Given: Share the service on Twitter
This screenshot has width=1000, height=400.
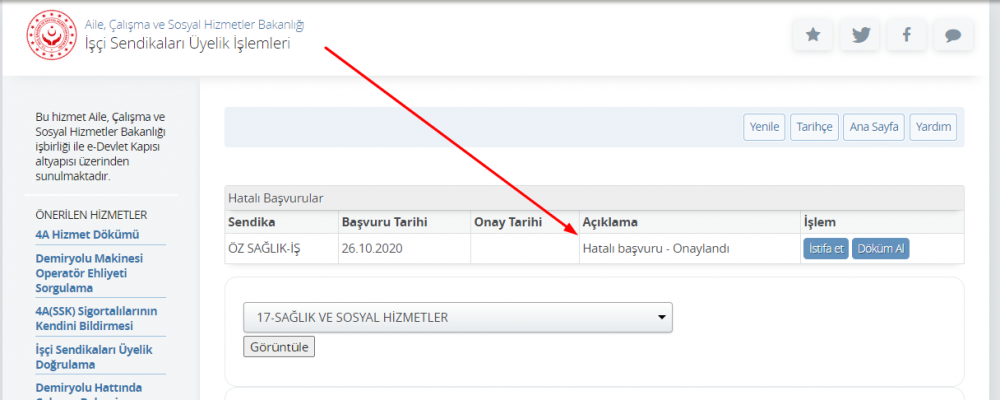Looking at the screenshot, I should pos(859,35).
